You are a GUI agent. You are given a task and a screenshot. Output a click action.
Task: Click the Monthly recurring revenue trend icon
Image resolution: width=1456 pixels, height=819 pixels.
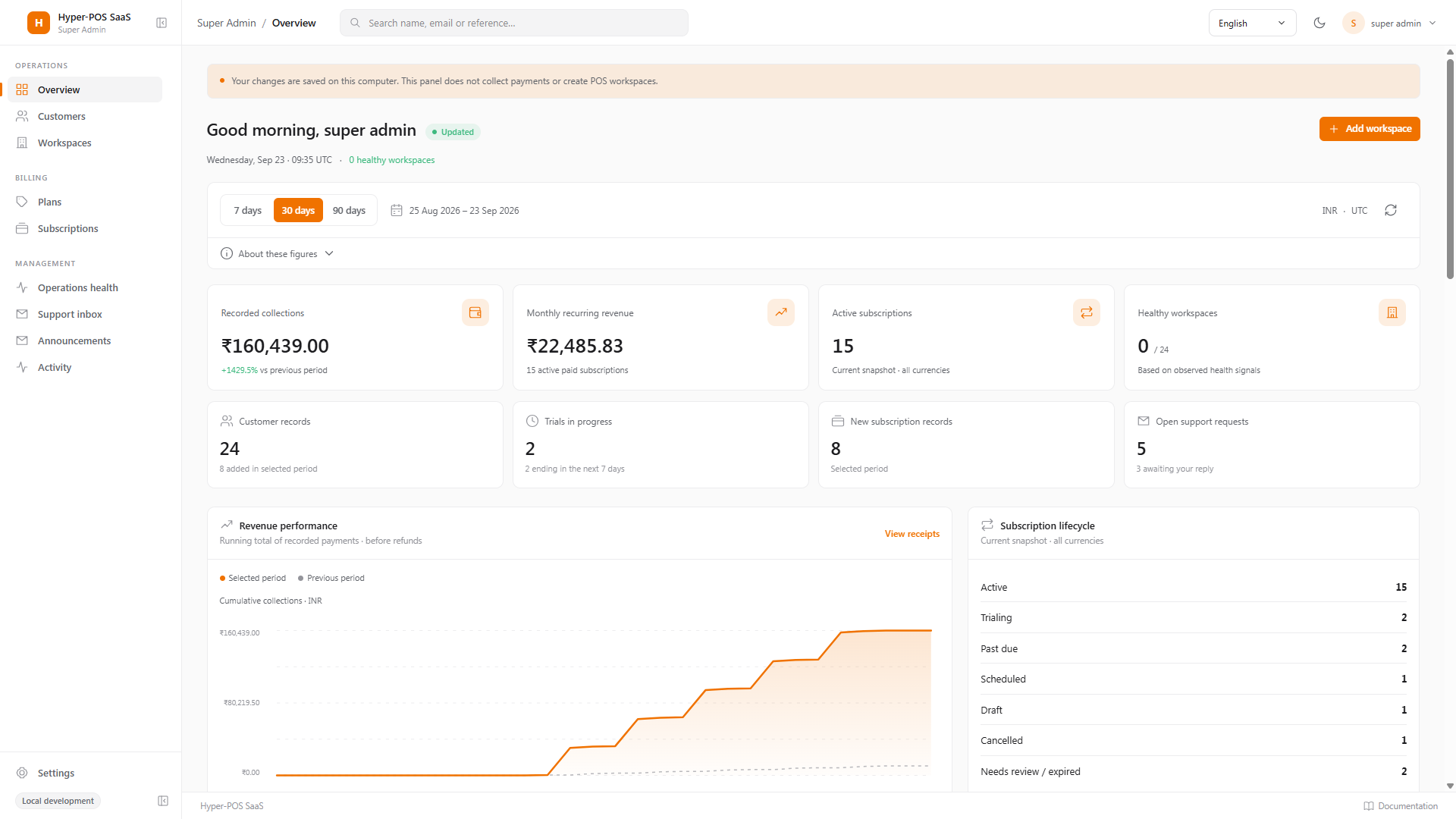coord(781,312)
